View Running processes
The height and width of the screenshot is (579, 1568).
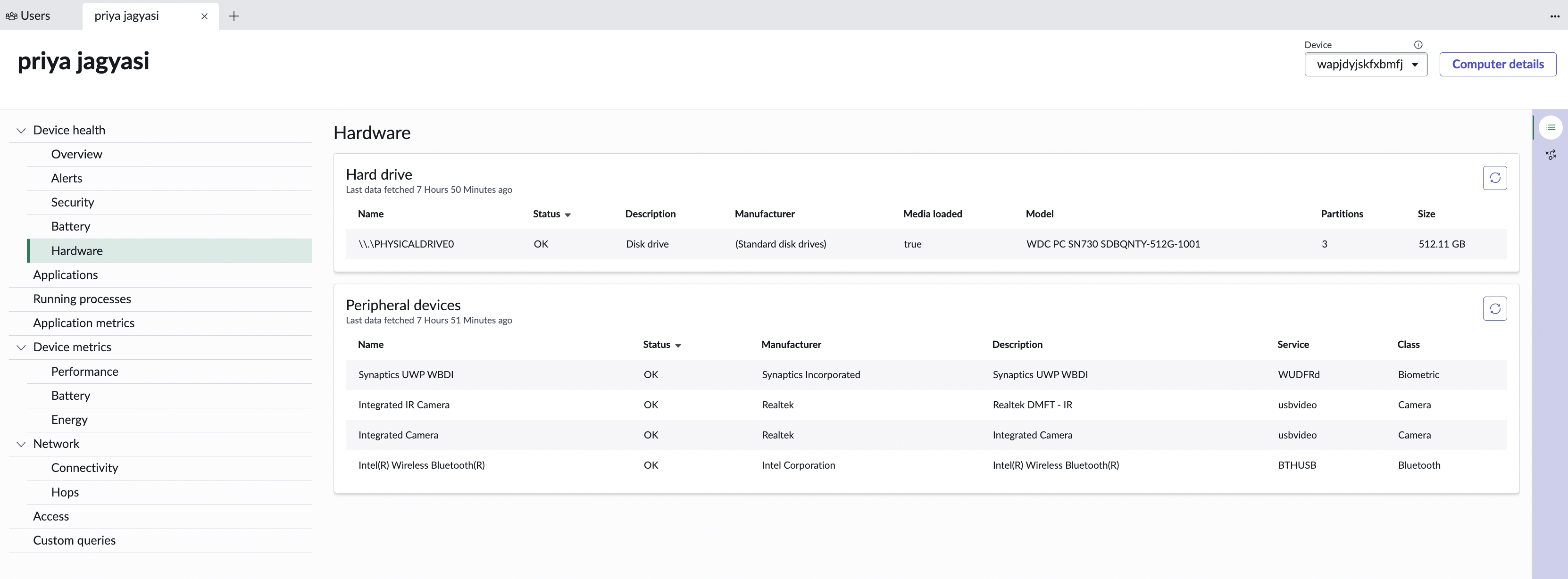coord(160,299)
